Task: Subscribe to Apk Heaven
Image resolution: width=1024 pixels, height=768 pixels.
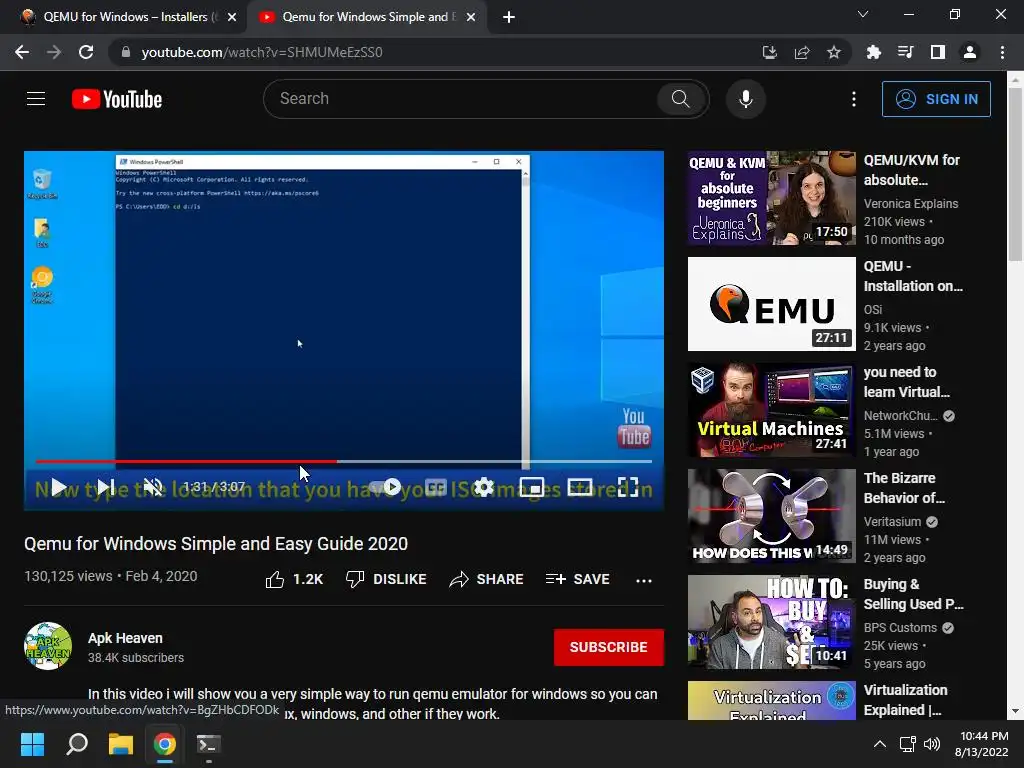Action: tap(609, 647)
